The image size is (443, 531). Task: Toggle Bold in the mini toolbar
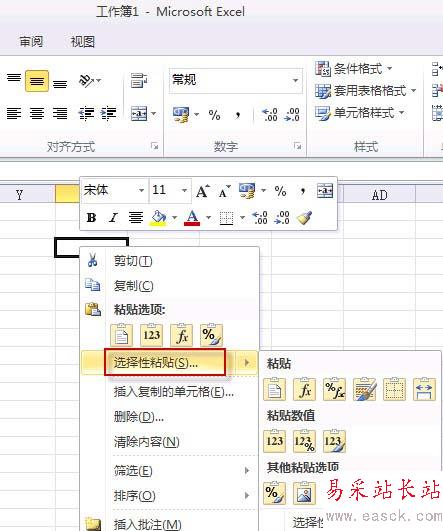pos(91,217)
